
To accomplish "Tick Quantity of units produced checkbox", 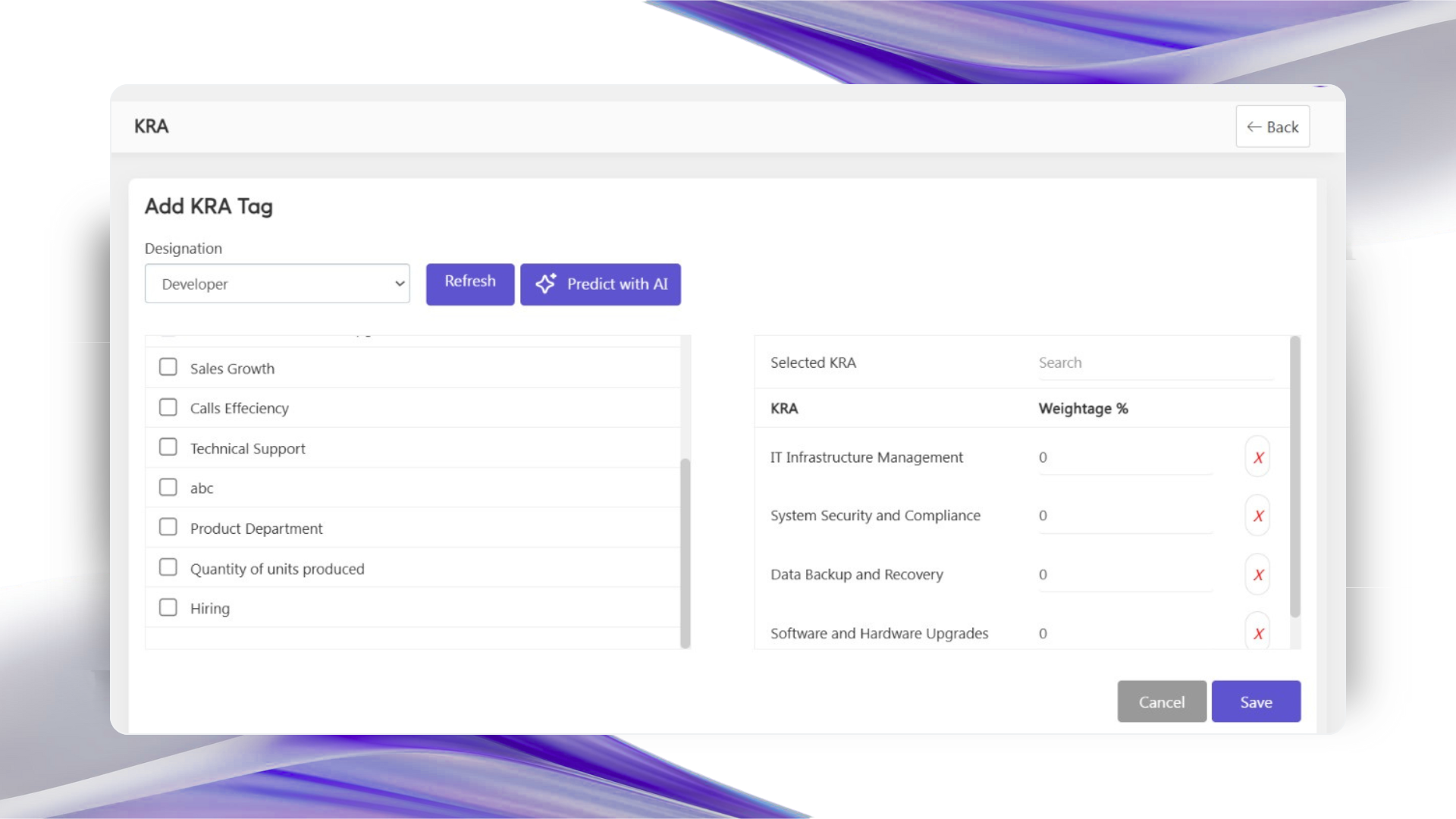I will (168, 568).
